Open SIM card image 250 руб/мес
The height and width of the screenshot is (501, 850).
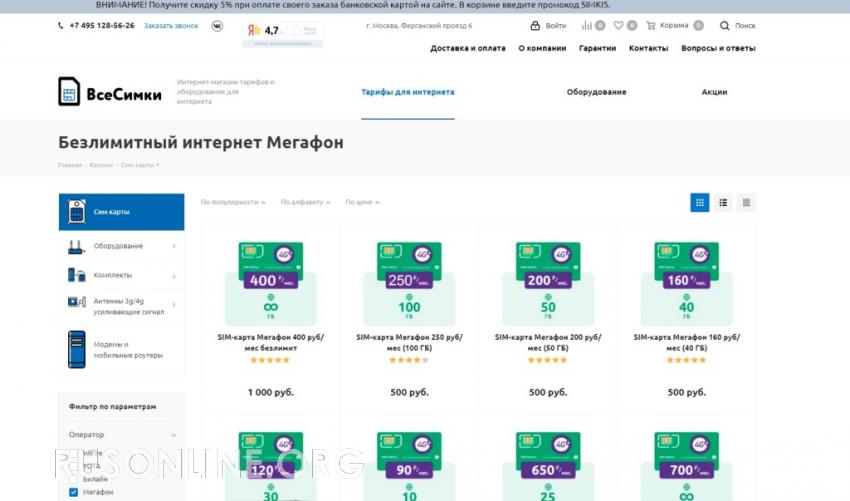pos(409,283)
